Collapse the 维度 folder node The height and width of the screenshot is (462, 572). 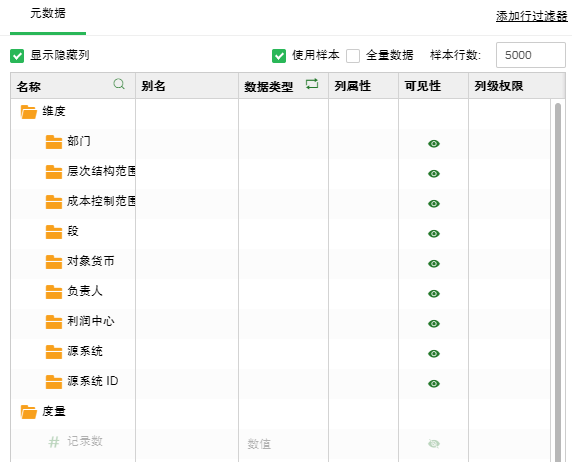[x=29, y=112]
